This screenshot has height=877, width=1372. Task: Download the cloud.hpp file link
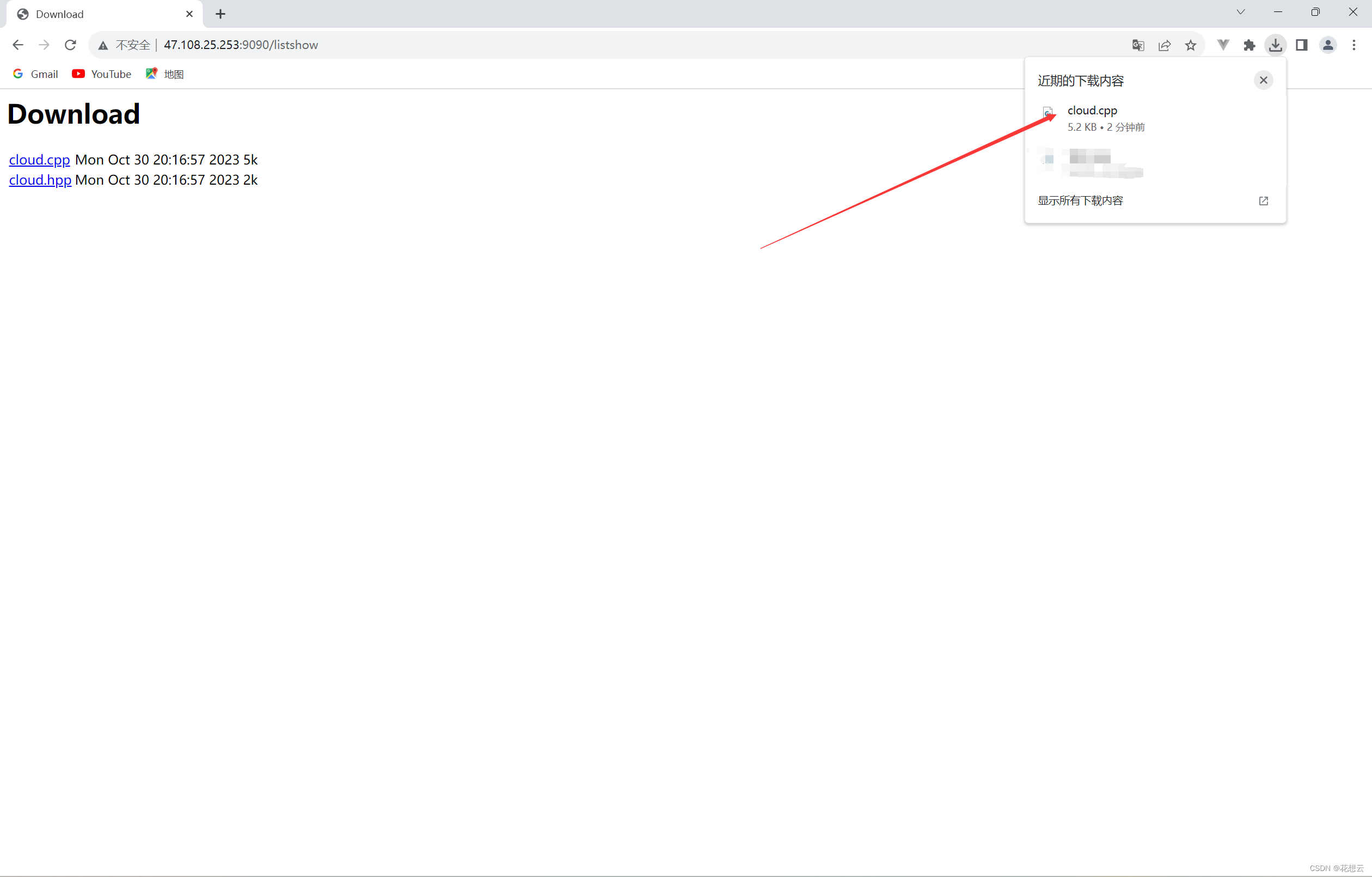point(40,180)
